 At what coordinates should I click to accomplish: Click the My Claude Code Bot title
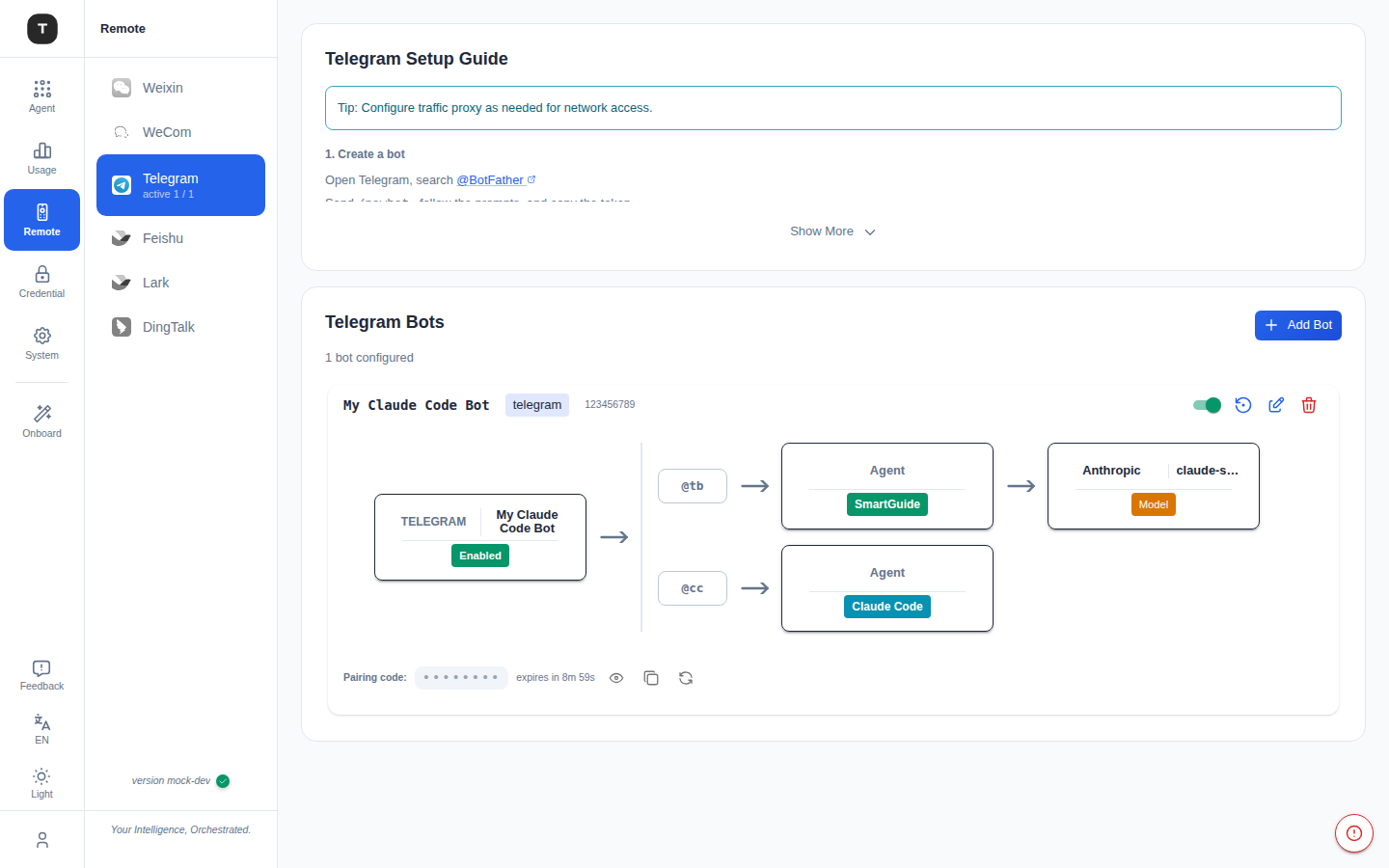[x=417, y=406]
